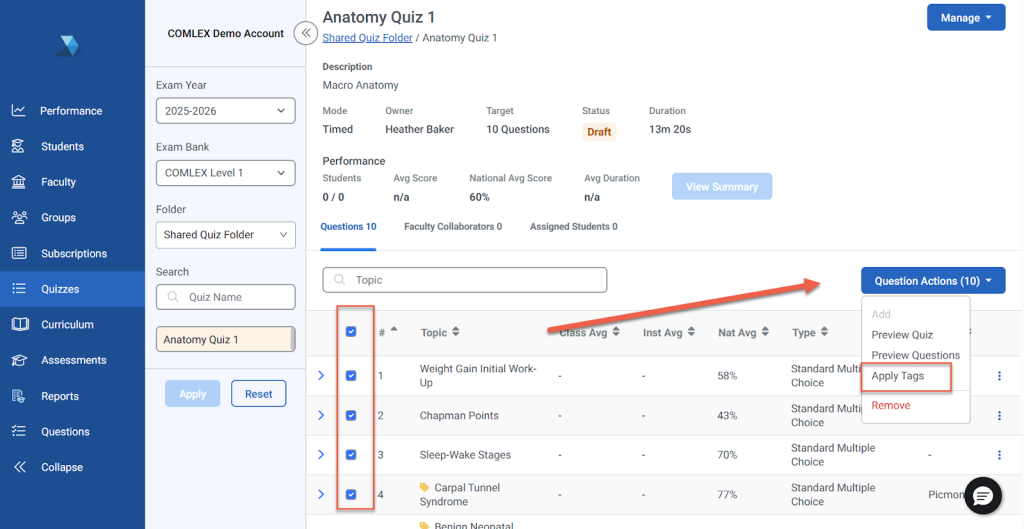
Task: Collapse the filter panel with double-chevron
Action: point(307,33)
